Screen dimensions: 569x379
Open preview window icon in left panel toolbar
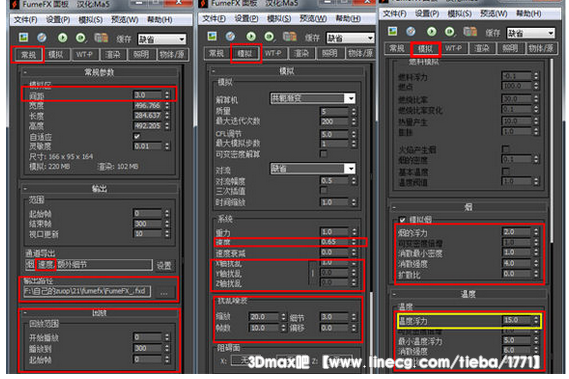[24, 37]
